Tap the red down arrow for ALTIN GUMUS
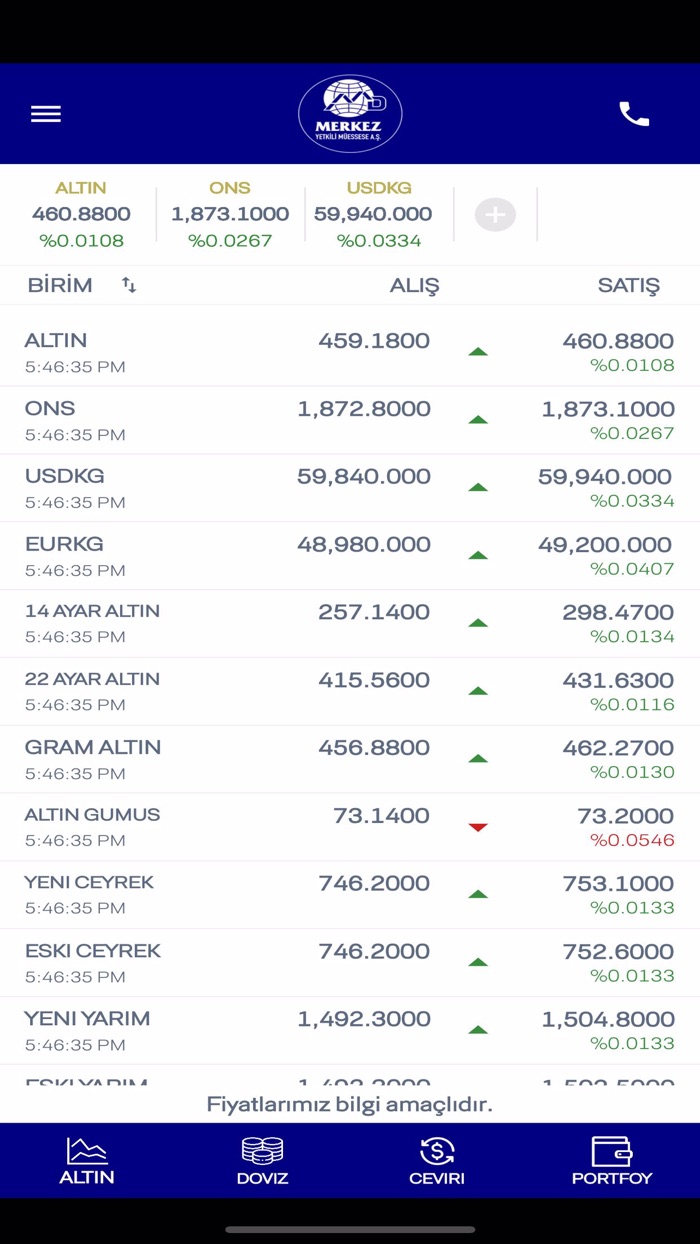700x1244 pixels. (x=478, y=827)
